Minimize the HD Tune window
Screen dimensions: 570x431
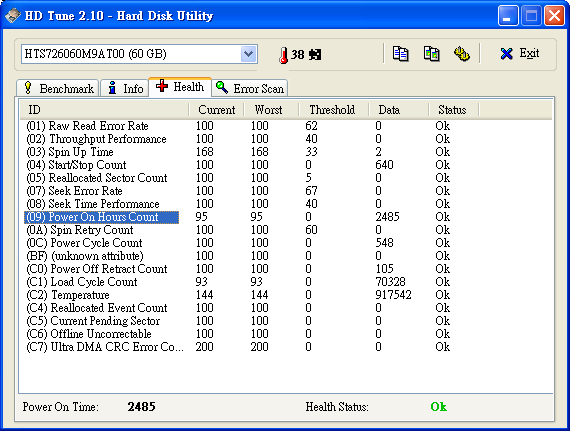coord(508,16)
